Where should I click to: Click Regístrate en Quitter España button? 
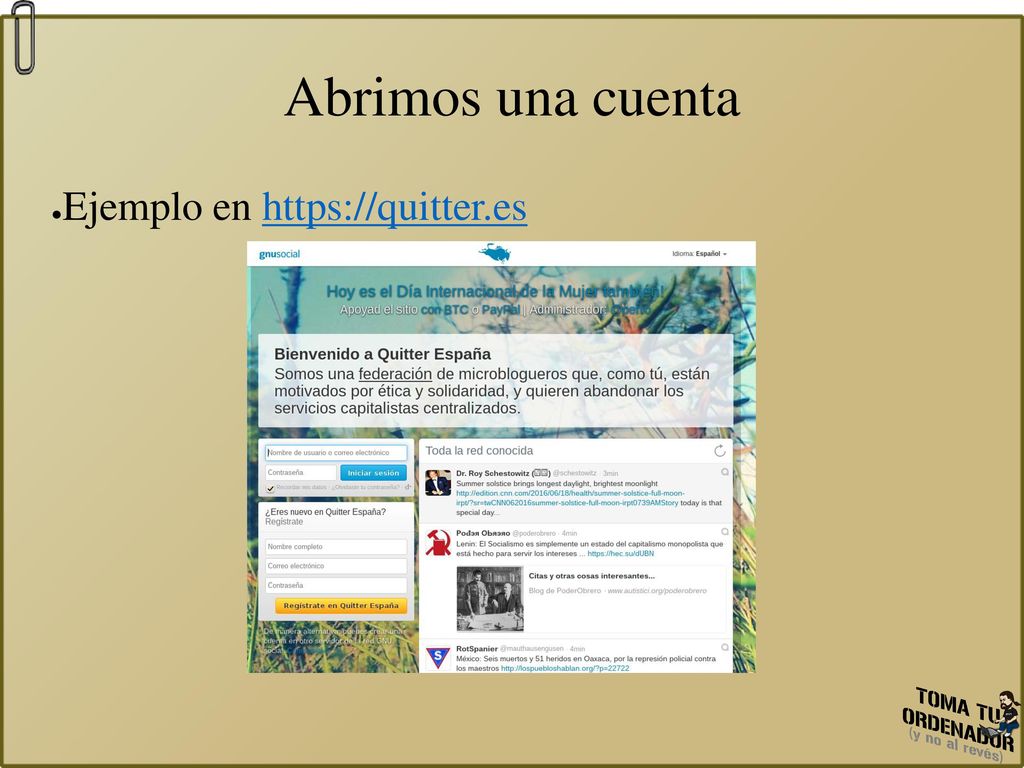[341, 605]
